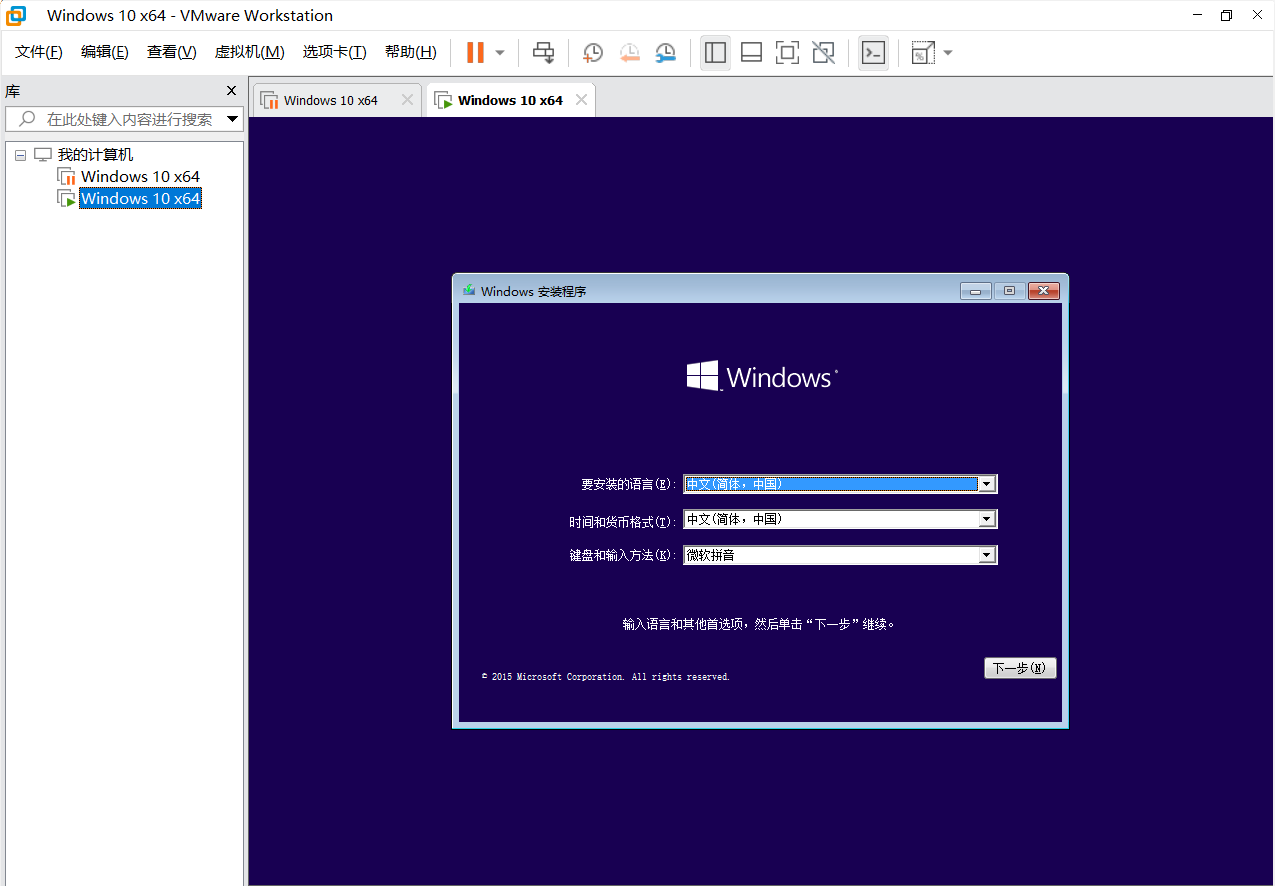Switch to the active Windows 10 x64 tab

point(510,100)
